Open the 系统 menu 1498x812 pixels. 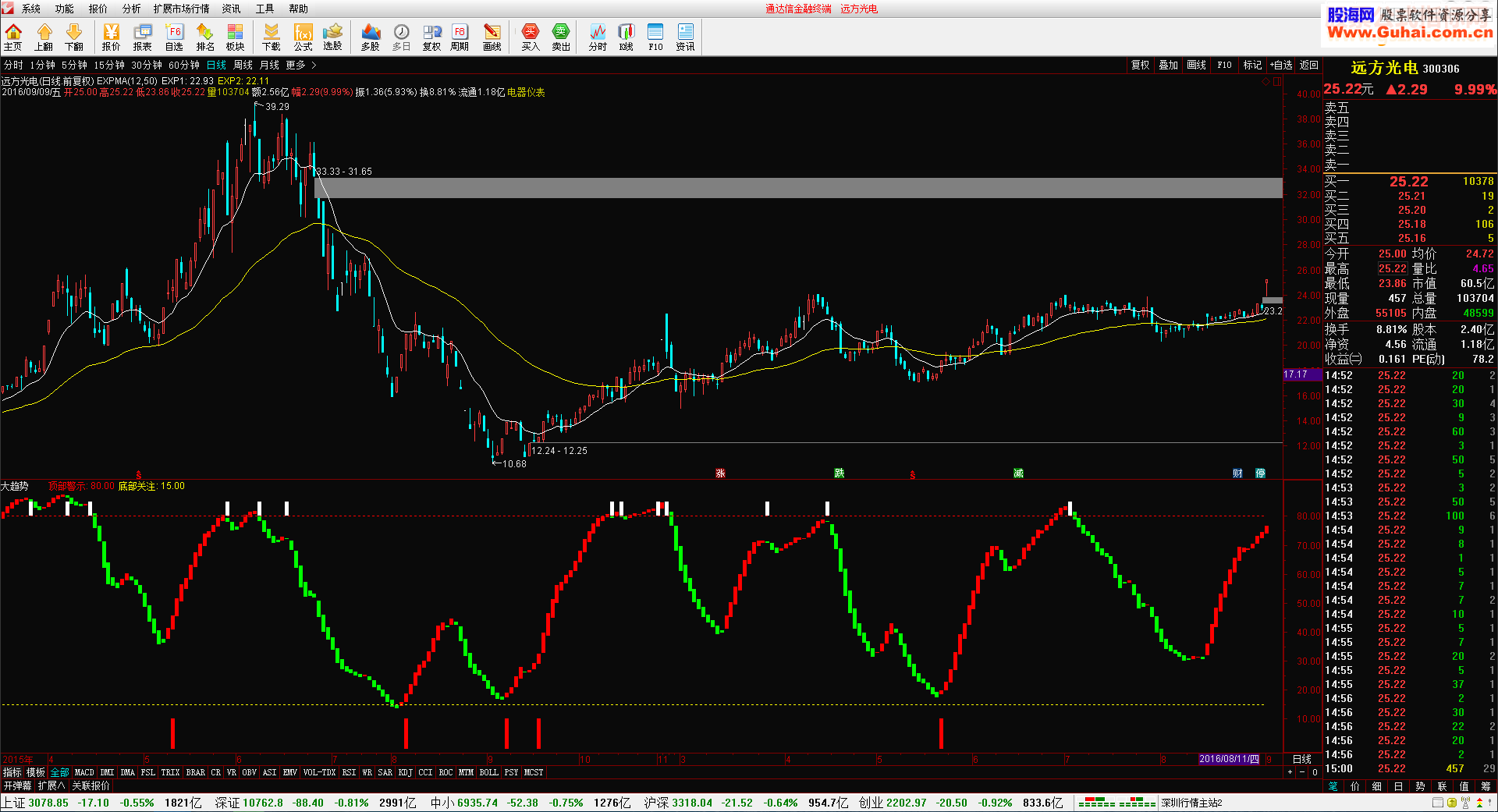(x=31, y=9)
